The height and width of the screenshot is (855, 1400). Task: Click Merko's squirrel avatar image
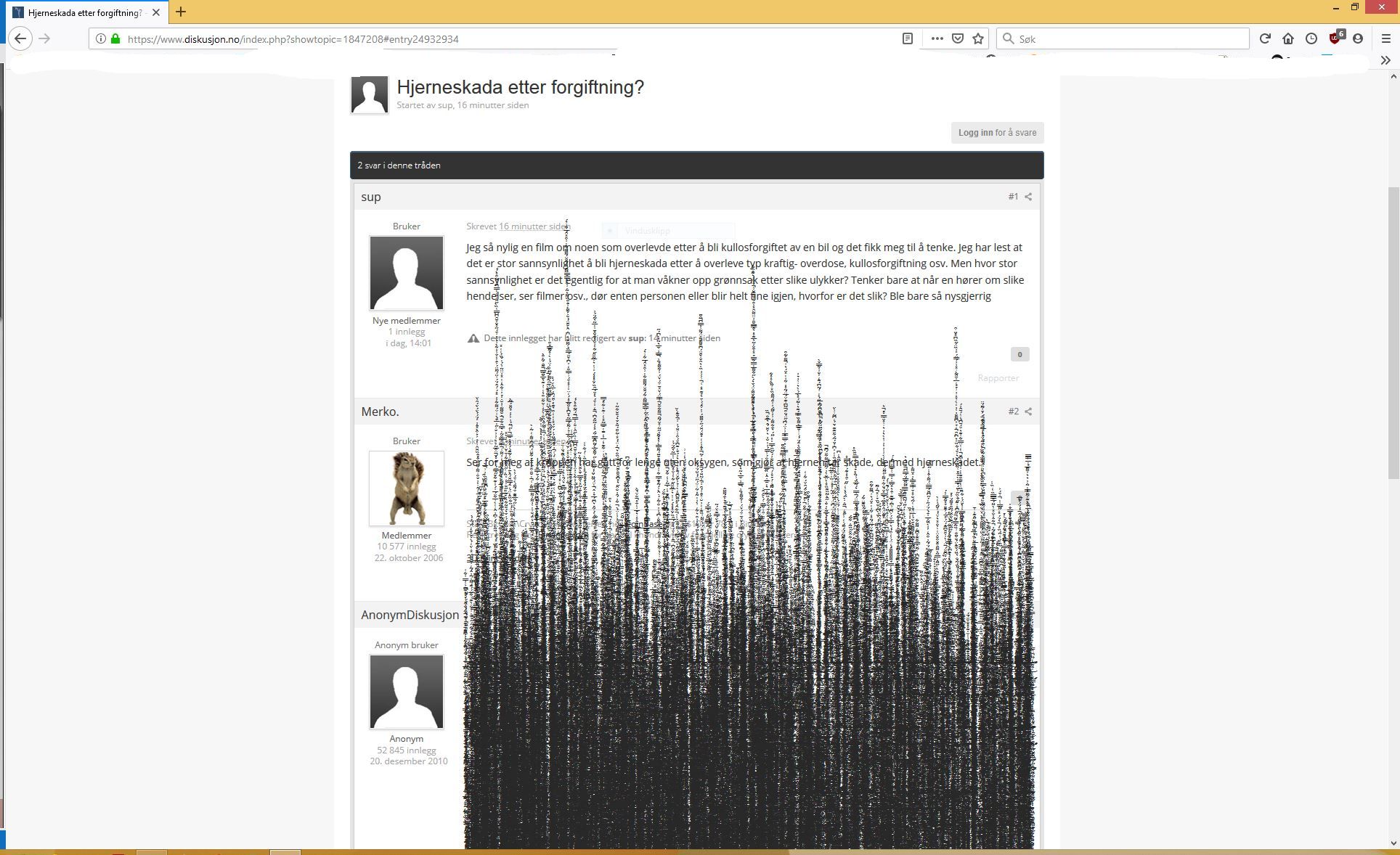point(407,488)
